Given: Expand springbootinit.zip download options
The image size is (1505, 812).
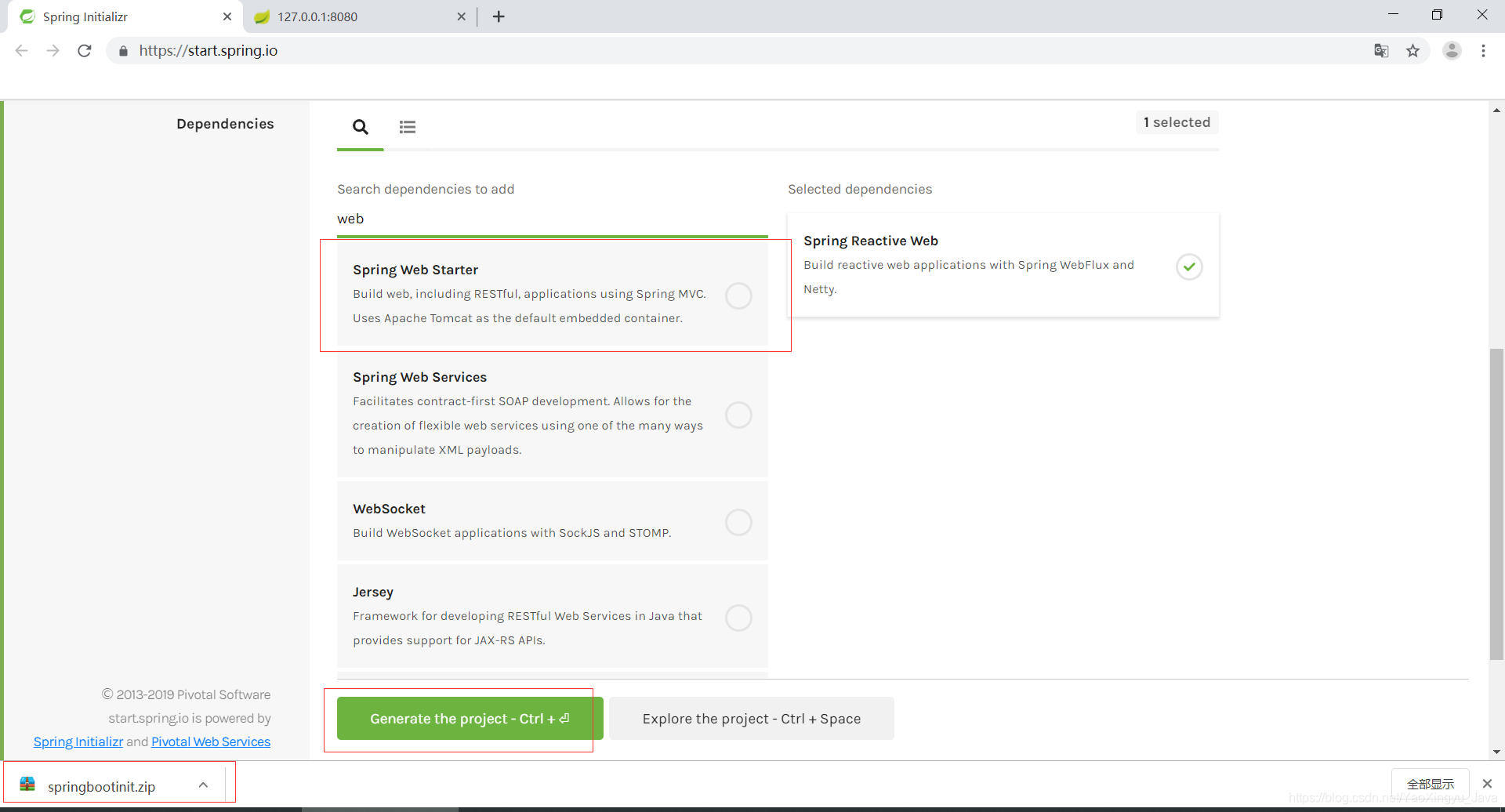Looking at the screenshot, I should click(x=203, y=785).
